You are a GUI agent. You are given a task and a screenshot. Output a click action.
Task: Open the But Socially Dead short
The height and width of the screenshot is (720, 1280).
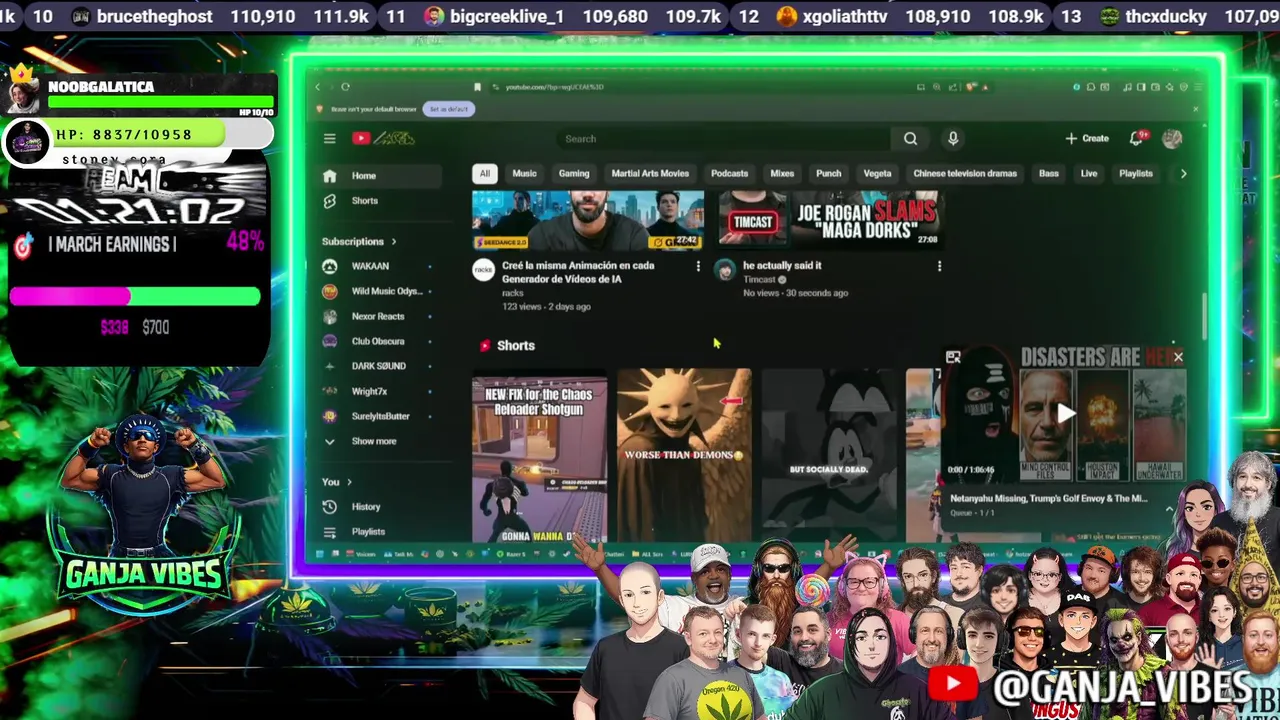[829, 456]
